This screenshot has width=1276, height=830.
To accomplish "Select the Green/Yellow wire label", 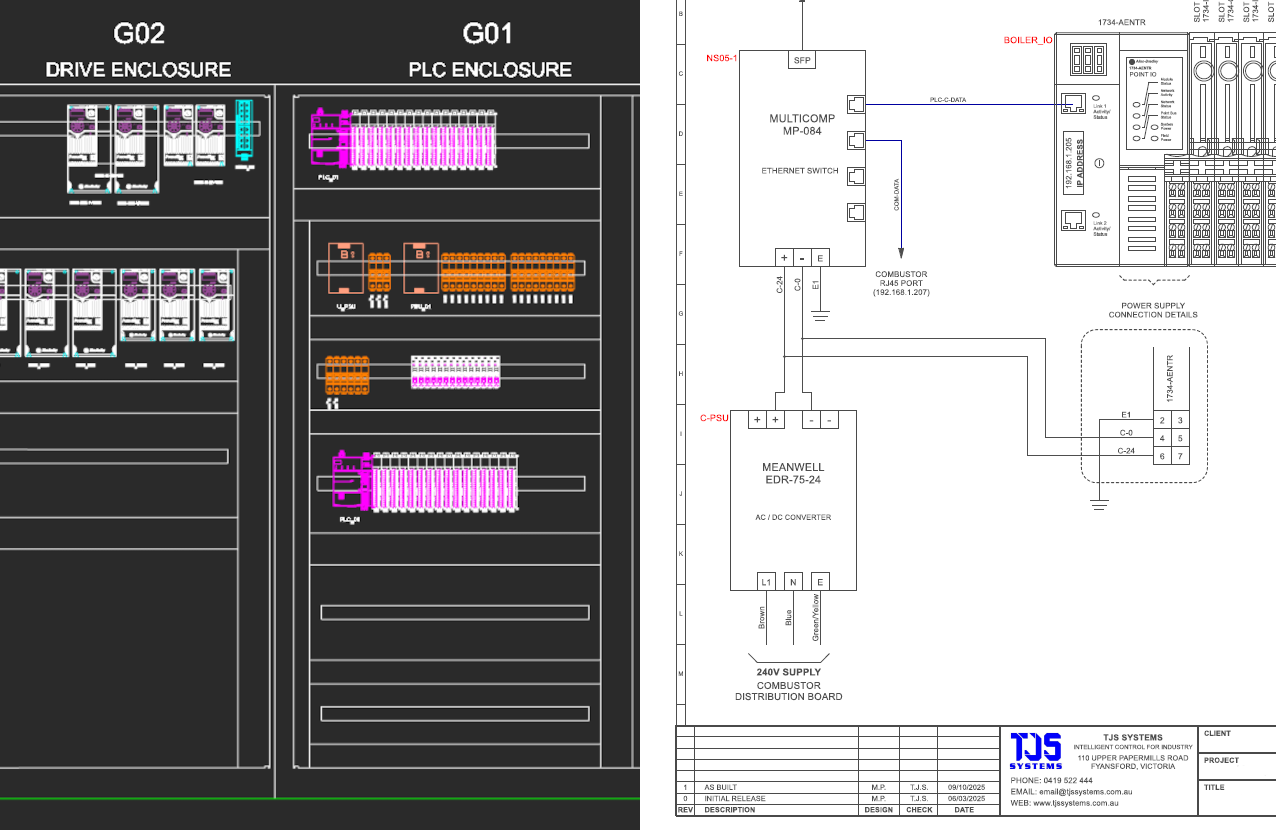I will (x=817, y=617).
